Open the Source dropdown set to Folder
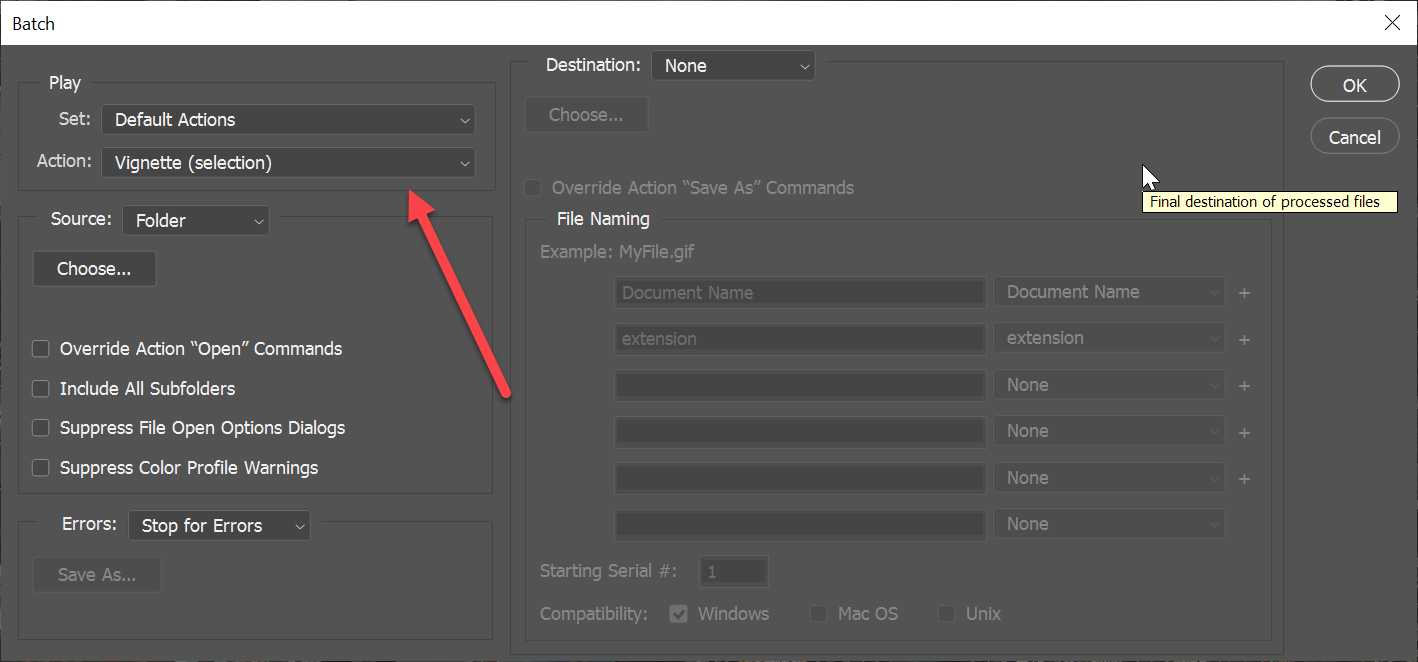This screenshot has width=1418, height=662. [x=196, y=221]
